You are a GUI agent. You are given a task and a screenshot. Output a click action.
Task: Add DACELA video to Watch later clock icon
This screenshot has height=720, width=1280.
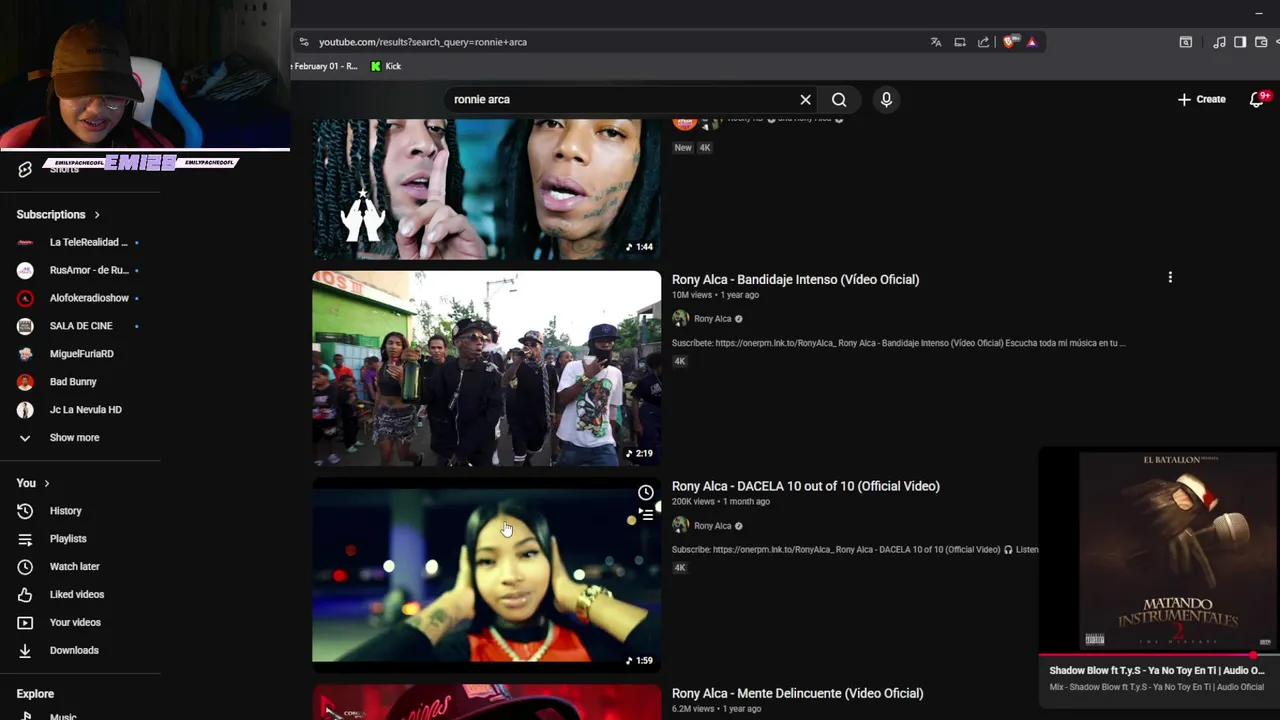[646, 493]
